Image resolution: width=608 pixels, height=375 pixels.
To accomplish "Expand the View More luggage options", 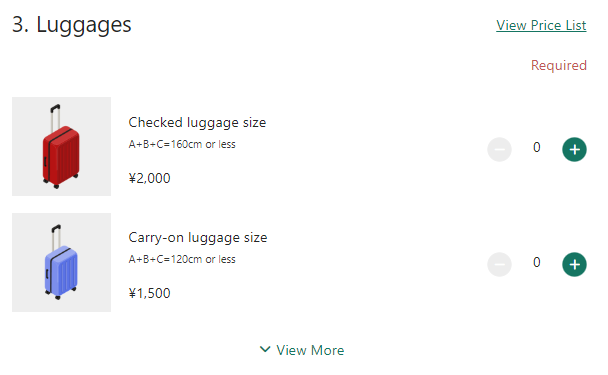I will click(x=302, y=350).
